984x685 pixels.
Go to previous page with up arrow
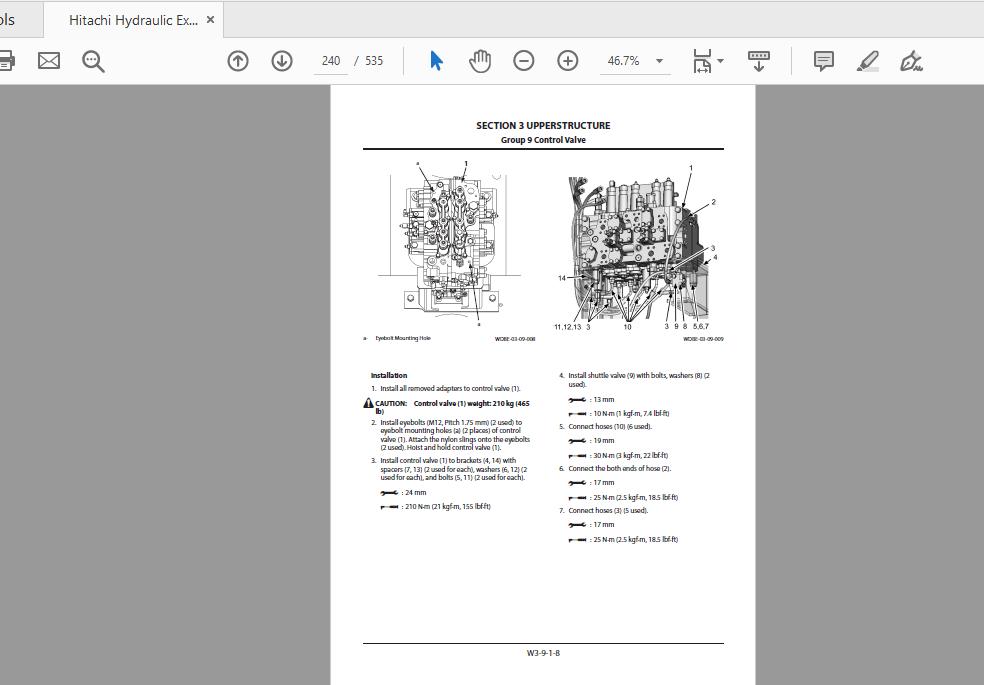[x=238, y=61]
